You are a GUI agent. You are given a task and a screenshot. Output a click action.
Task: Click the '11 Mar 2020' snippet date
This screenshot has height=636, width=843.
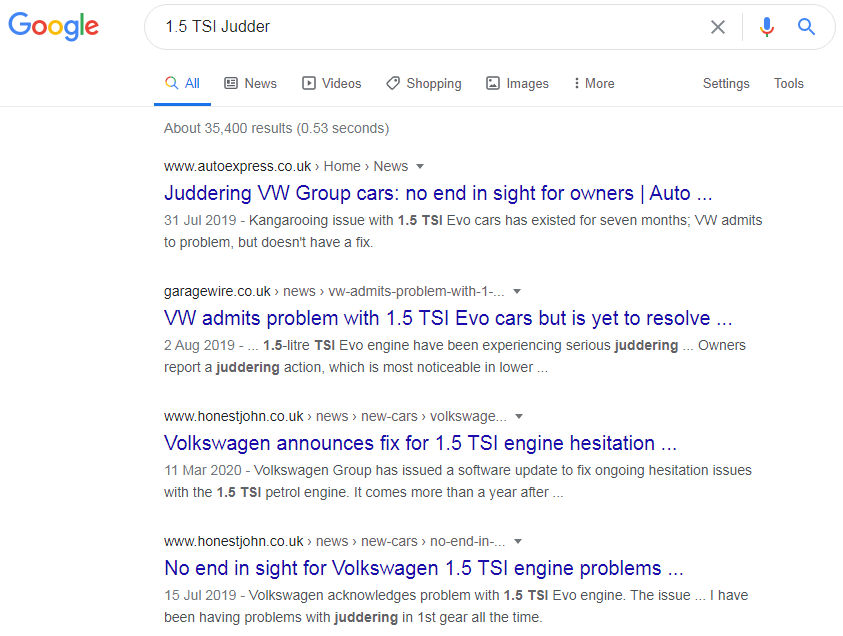[x=203, y=470]
